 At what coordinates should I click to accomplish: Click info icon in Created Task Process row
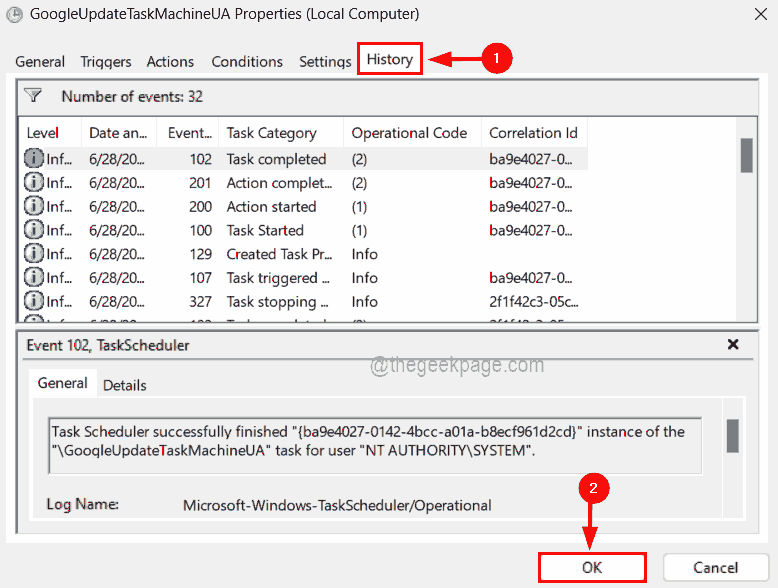click(33, 254)
